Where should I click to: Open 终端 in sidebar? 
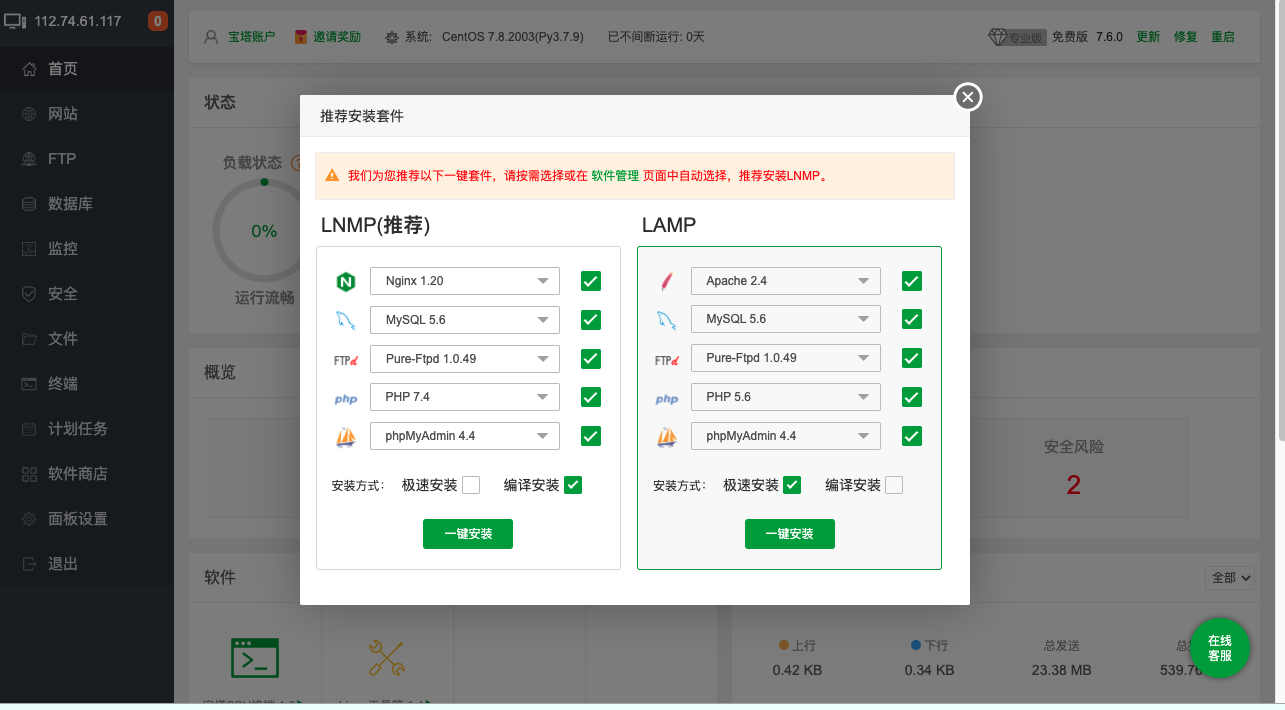tap(87, 384)
